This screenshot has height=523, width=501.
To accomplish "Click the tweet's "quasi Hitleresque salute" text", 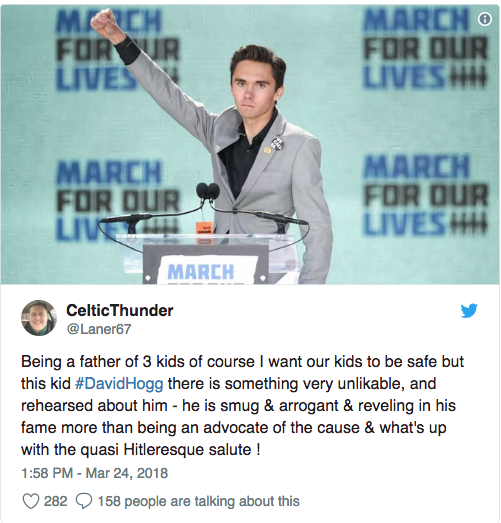I will (x=166, y=450).
